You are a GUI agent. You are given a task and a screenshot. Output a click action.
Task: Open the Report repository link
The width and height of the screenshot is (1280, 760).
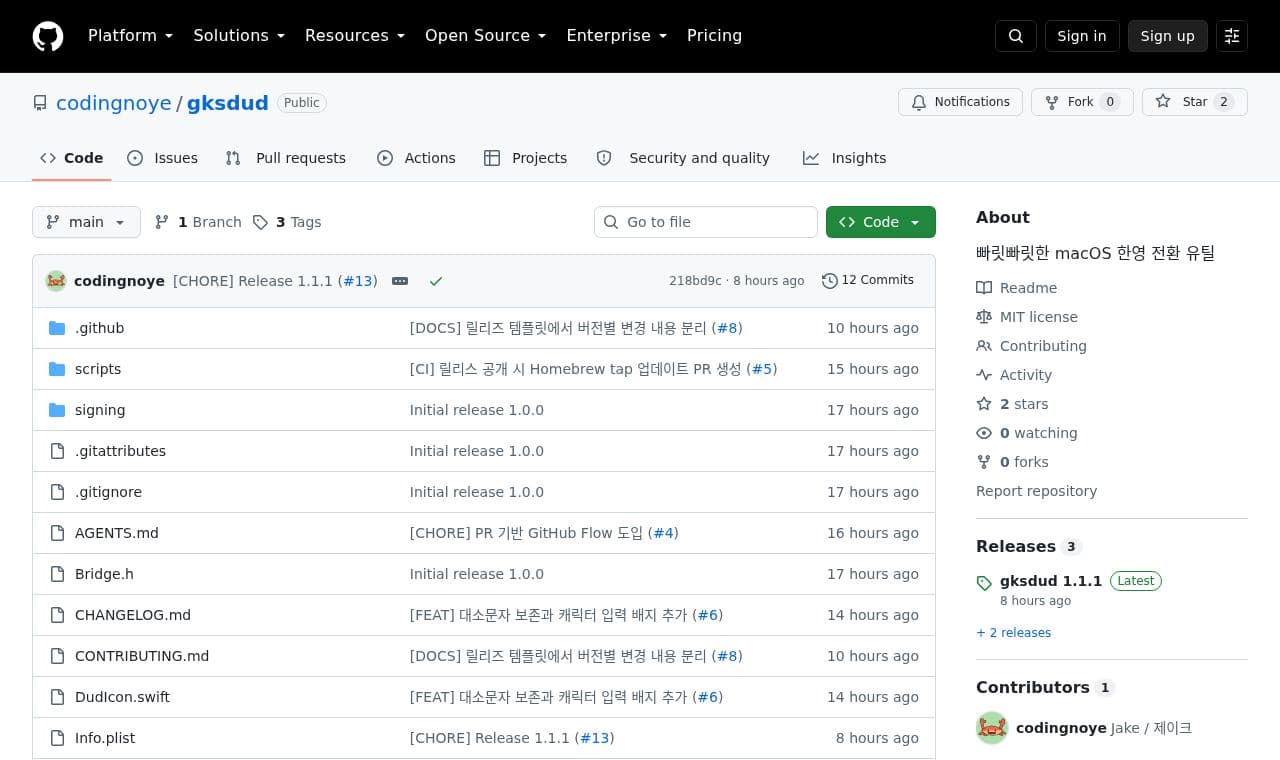click(x=1036, y=491)
